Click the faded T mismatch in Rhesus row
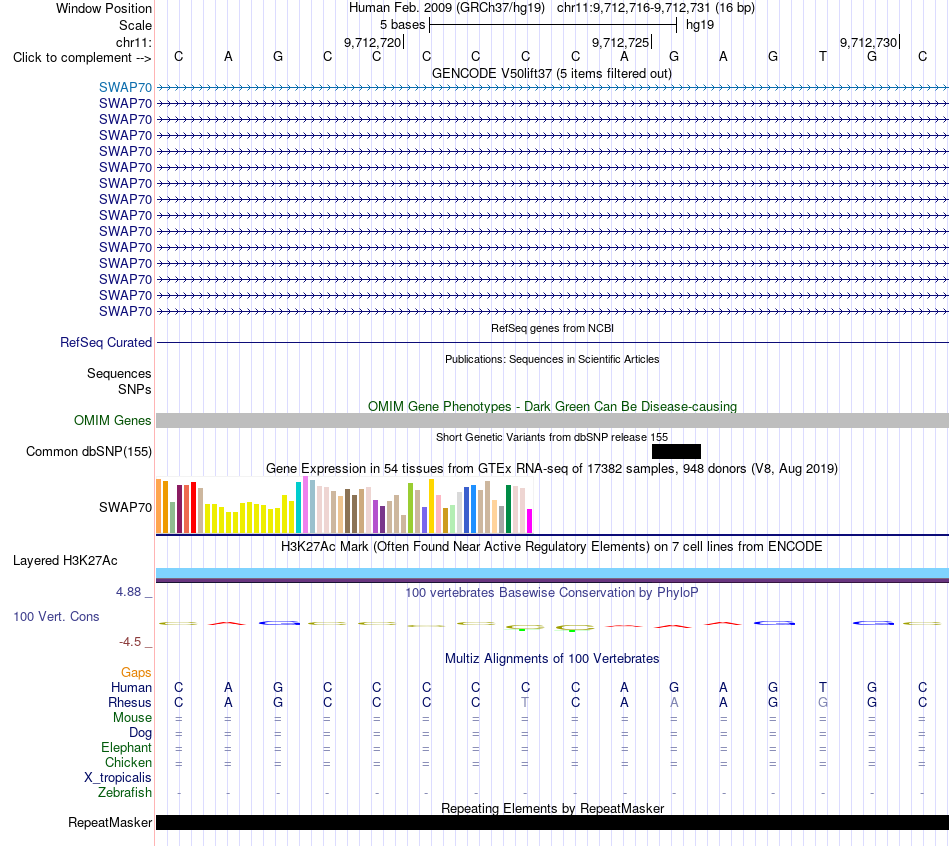The image size is (950, 846). pyautogui.click(x=525, y=702)
